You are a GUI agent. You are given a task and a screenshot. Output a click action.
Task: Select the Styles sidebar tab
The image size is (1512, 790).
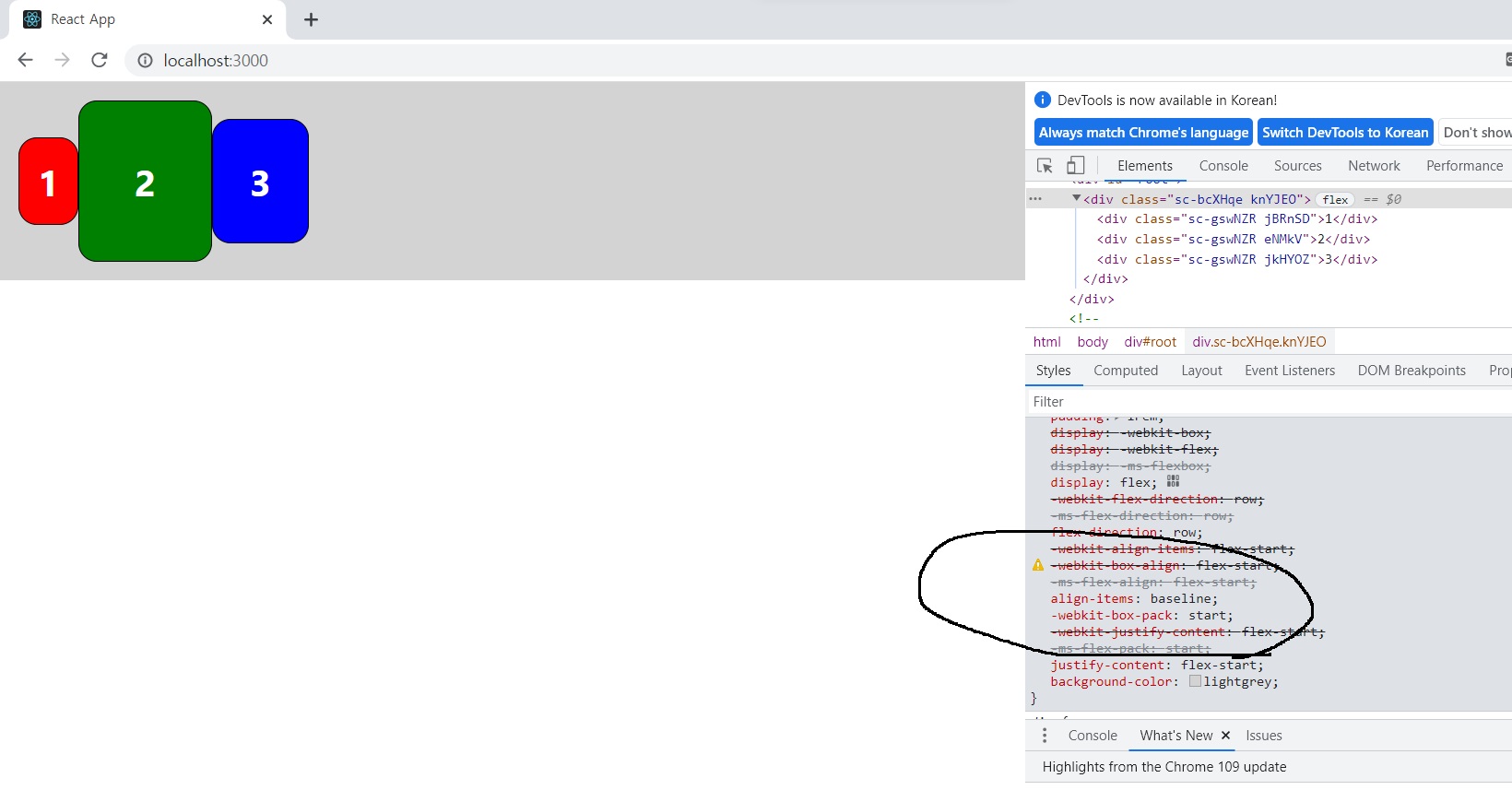(1054, 371)
